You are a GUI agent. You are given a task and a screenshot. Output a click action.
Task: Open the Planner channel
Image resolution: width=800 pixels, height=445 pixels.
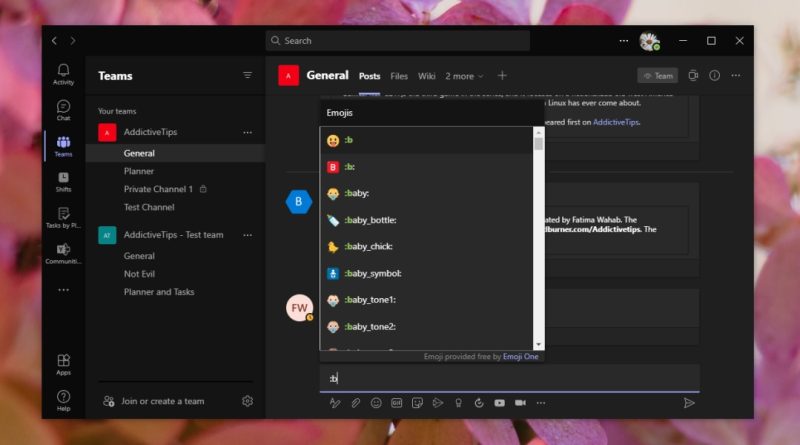(138, 171)
